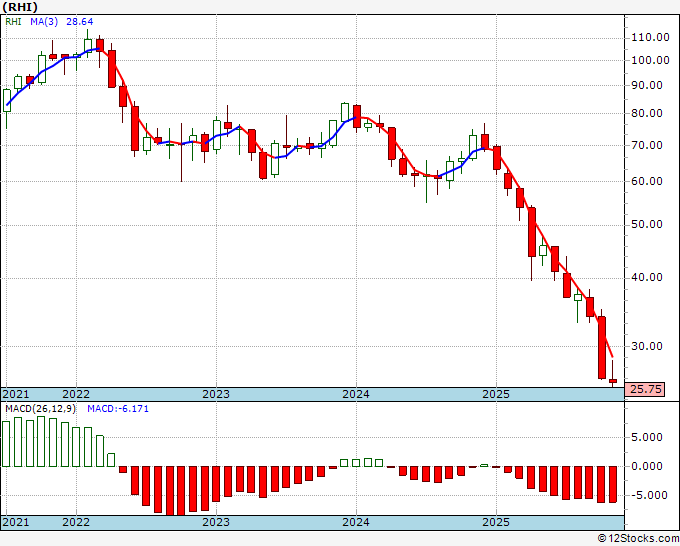Click the 0.000 MACD axis label
680x546 pixels.
point(647,467)
